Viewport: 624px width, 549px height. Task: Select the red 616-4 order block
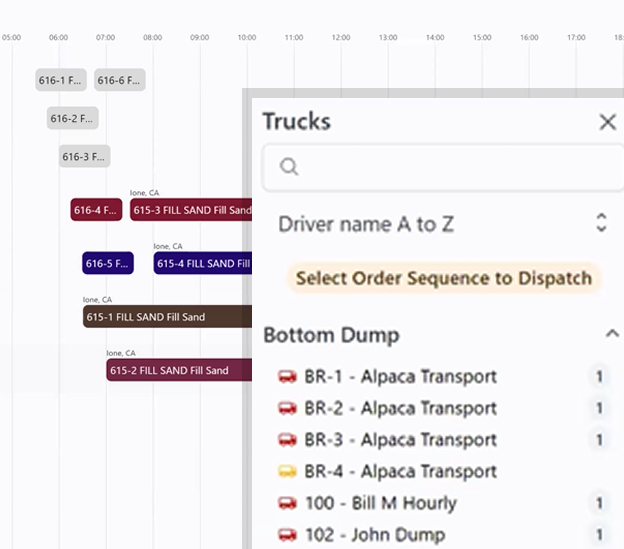pos(96,210)
